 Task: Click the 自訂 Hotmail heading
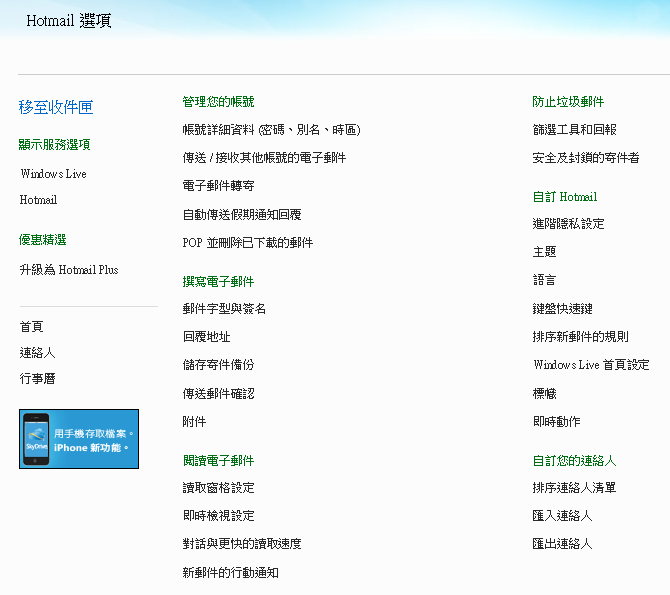pyautogui.click(x=565, y=197)
